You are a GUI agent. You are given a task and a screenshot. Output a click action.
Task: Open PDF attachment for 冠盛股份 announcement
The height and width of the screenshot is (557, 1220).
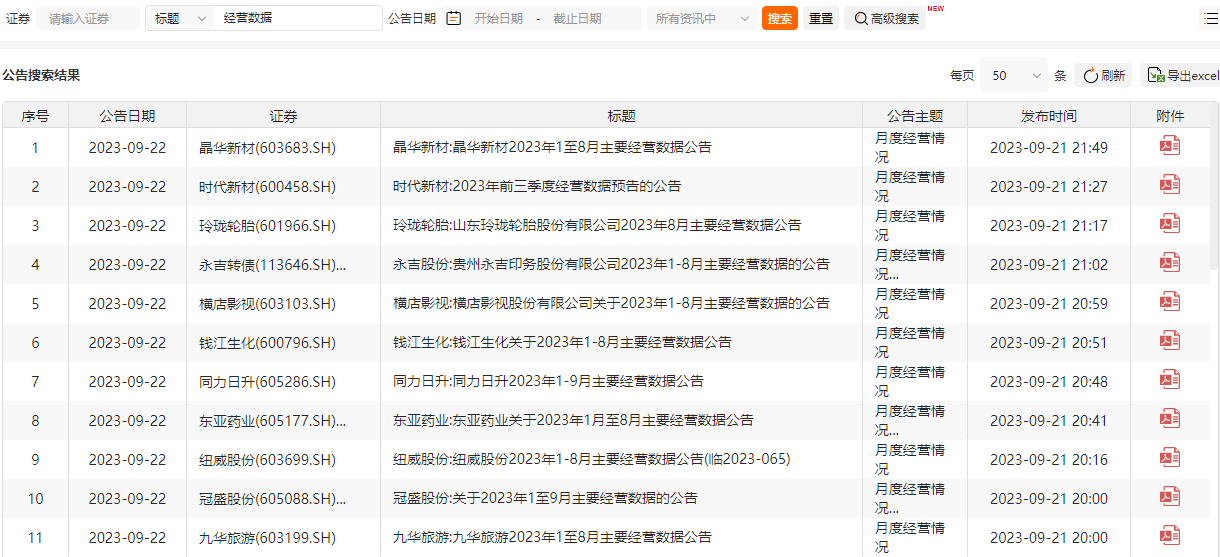[1169, 497]
